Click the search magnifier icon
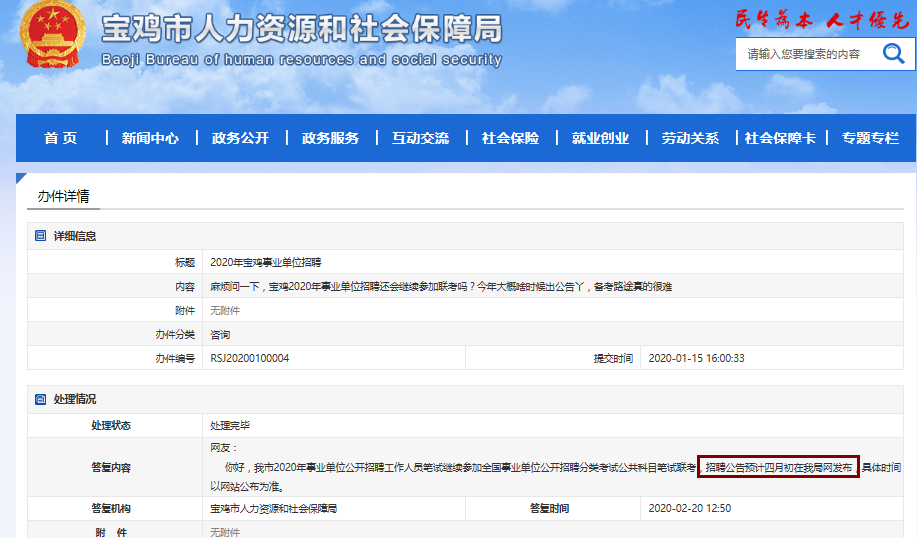 894,54
